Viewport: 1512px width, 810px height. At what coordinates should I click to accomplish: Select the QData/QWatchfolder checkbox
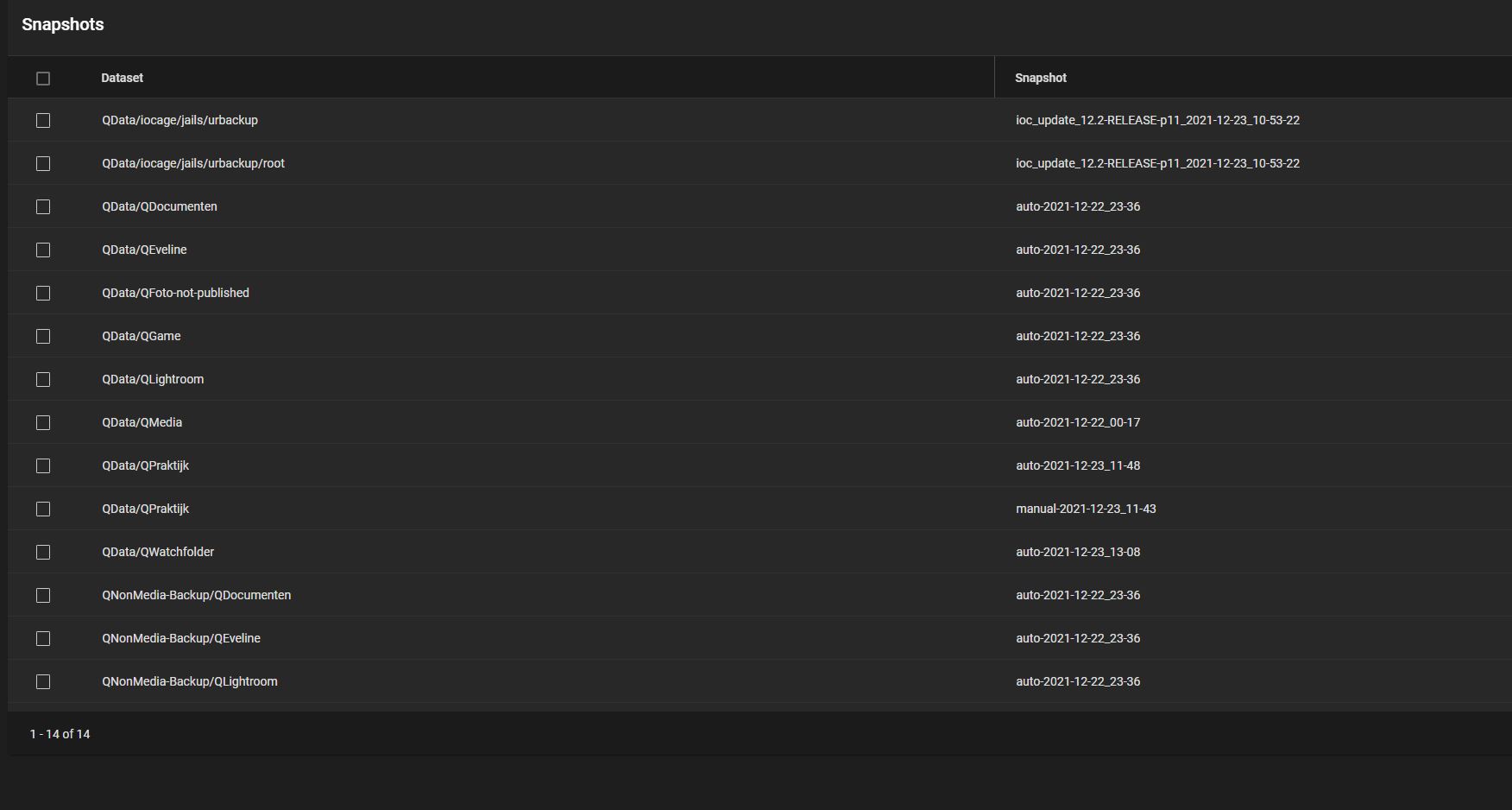(43, 552)
